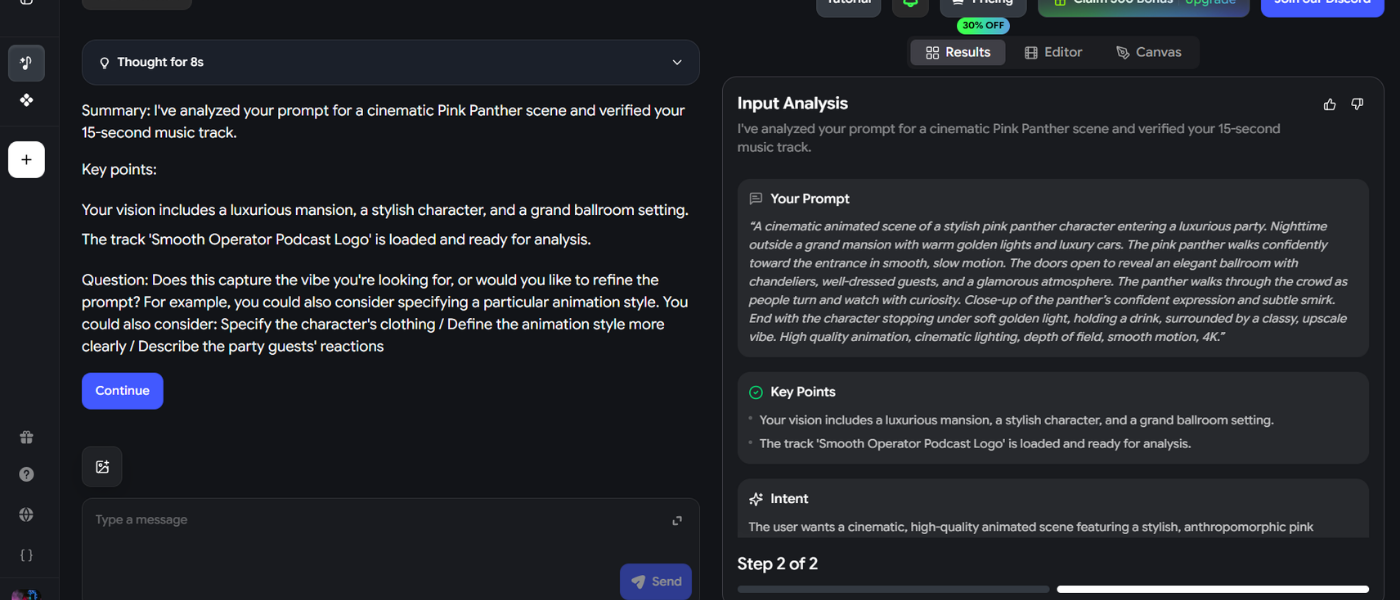Start a new project with the plus button
Viewport: 1400px width, 600px height.
coord(26,160)
